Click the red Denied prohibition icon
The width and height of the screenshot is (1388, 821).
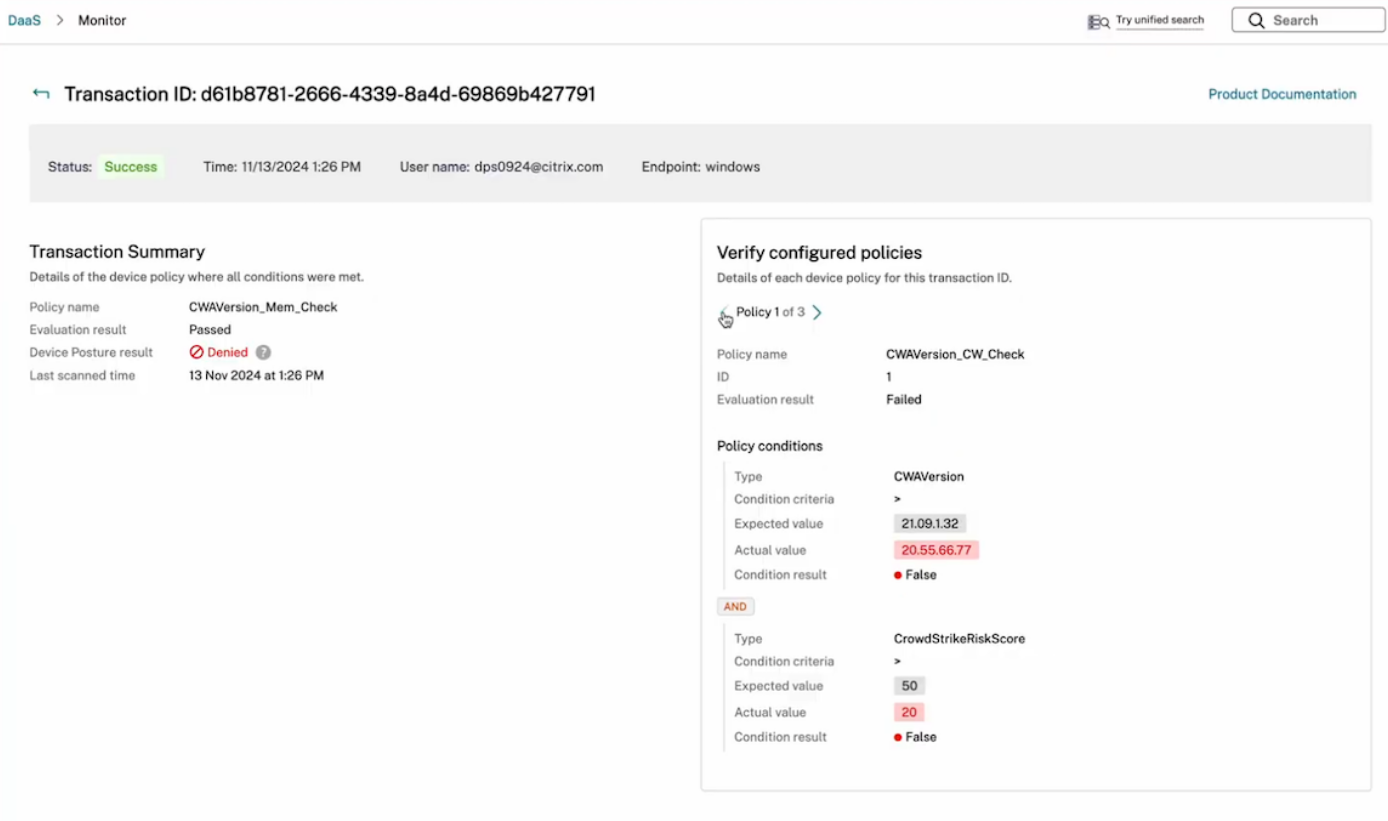coord(197,352)
